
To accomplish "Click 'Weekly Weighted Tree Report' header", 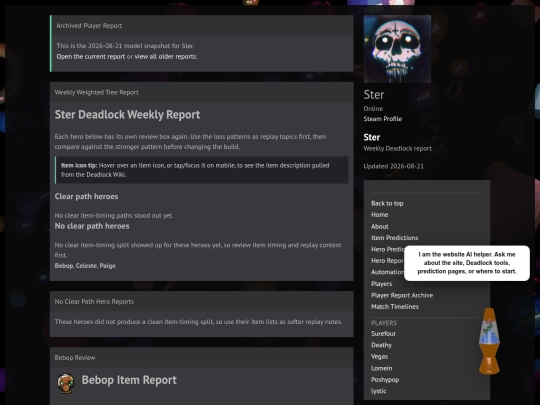I will (96, 92).
